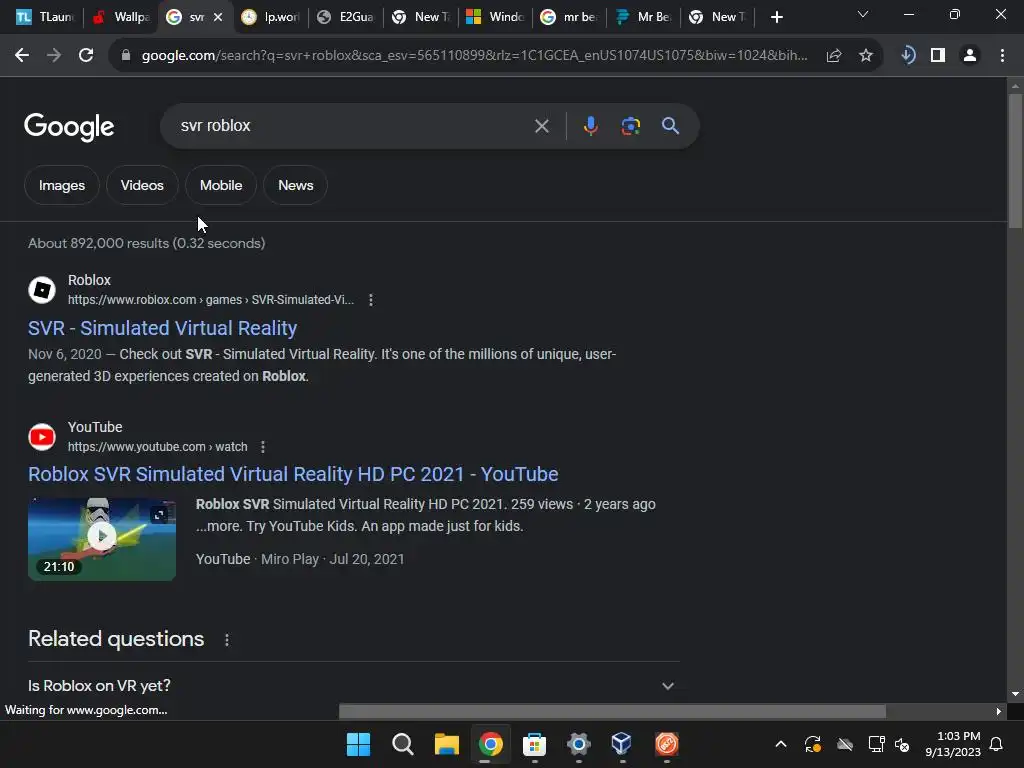Click 'Miro Play' channel name text
Image resolution: width=1024 pixels, height=768 pixels.
point(290,560)
